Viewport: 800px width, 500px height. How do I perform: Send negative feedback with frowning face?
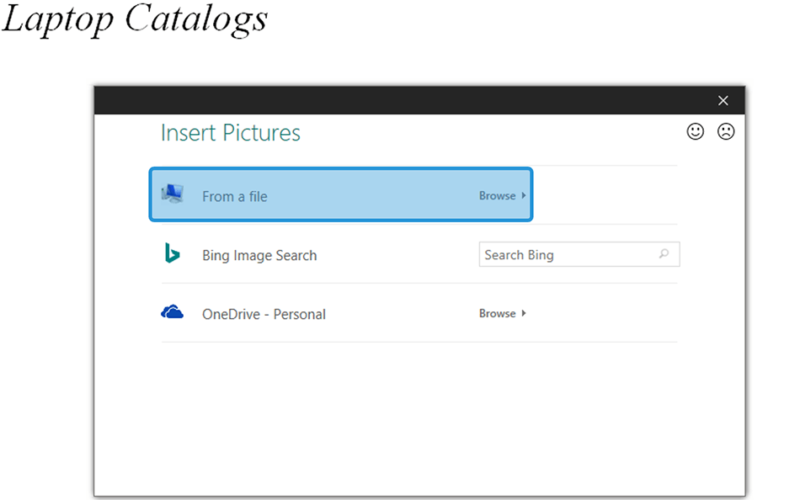(726, 131)
